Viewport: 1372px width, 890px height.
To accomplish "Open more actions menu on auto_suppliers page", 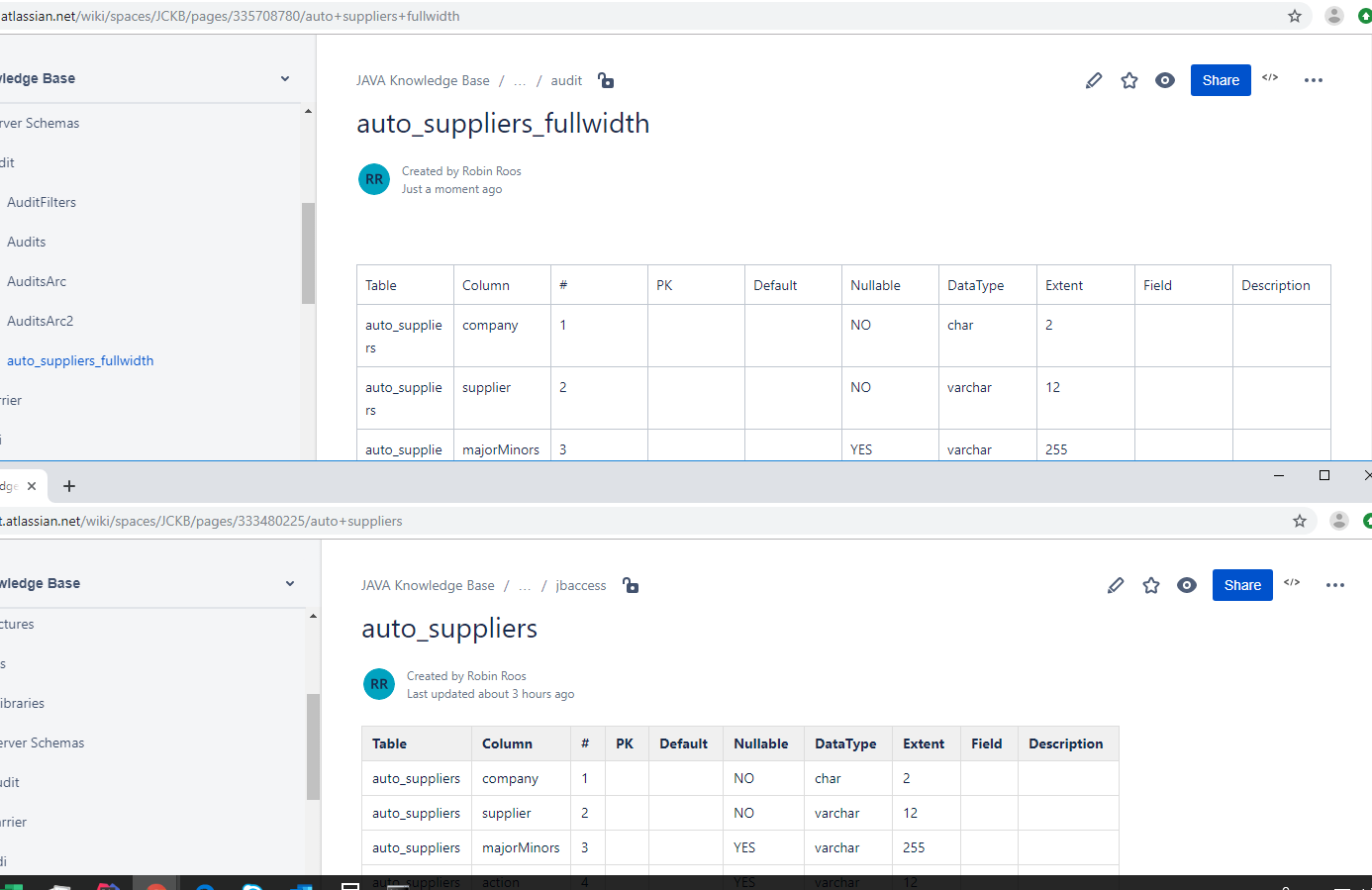I will pyautogui.click(x=1335, y=585).
